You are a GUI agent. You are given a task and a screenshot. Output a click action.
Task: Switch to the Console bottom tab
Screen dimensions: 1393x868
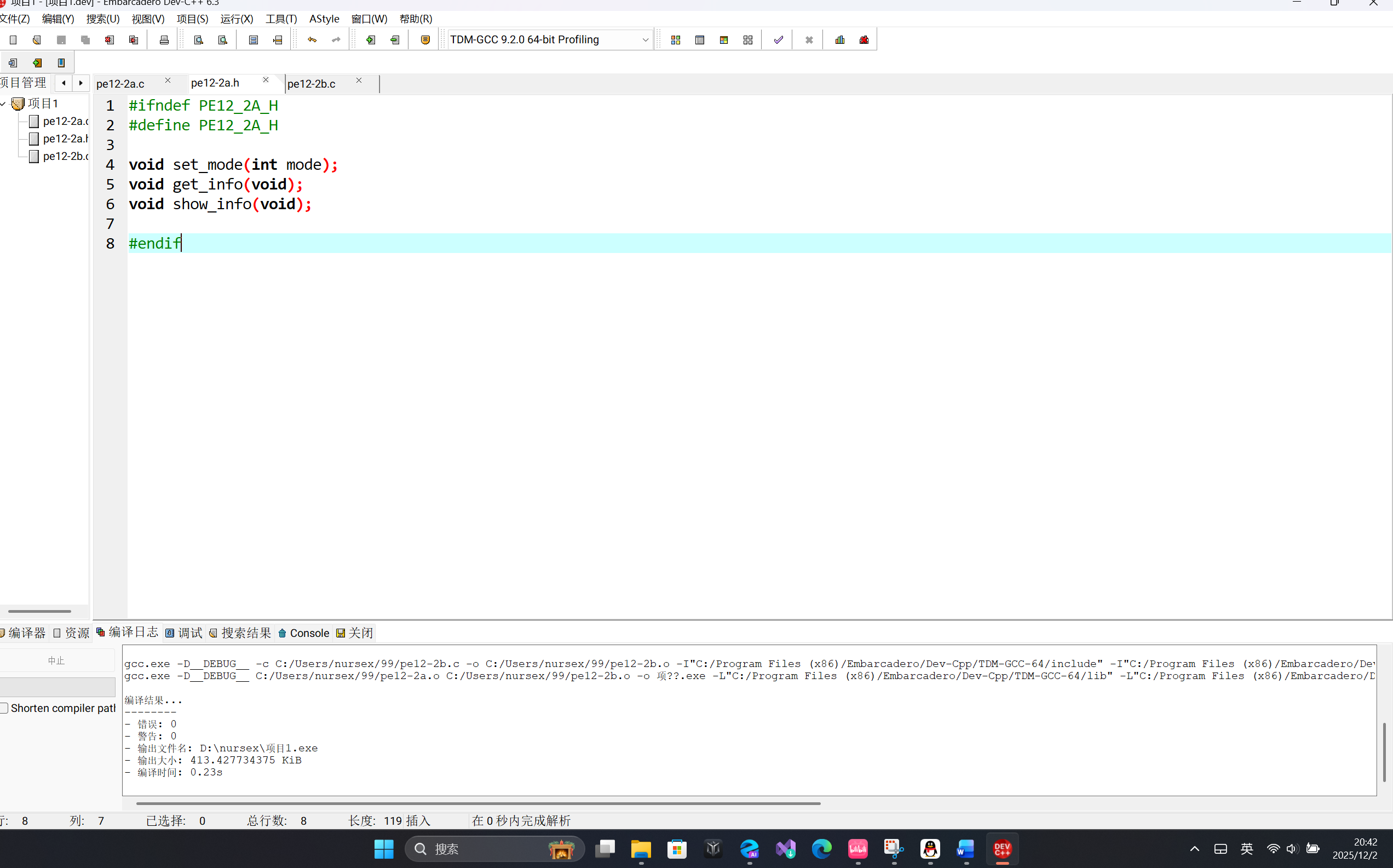(x=304, y=633)
